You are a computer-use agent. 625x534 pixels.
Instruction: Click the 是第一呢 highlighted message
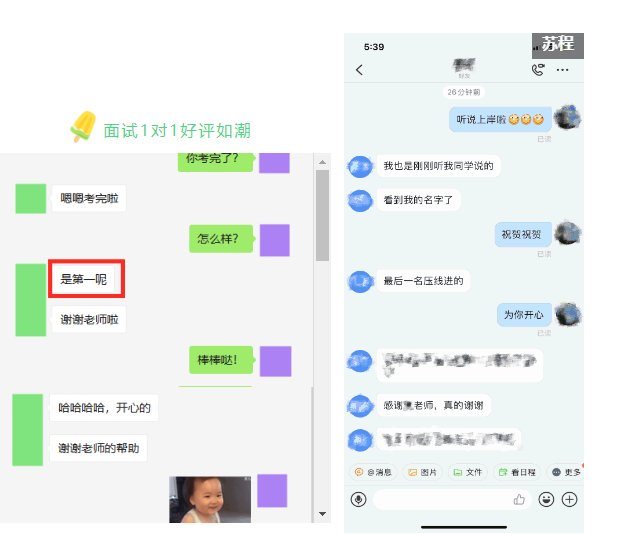(86, 279)
